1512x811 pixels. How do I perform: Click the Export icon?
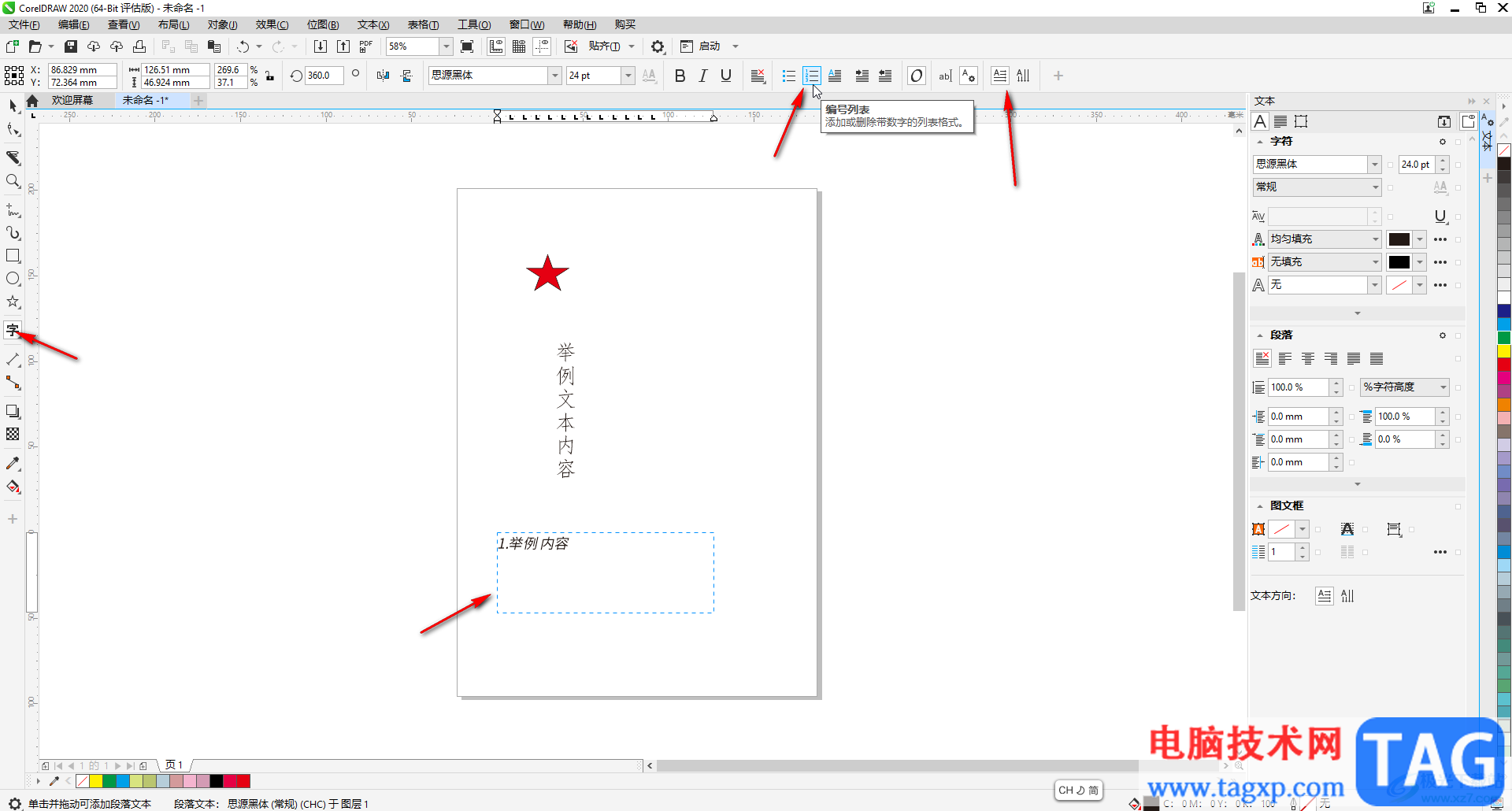[343, 46]
